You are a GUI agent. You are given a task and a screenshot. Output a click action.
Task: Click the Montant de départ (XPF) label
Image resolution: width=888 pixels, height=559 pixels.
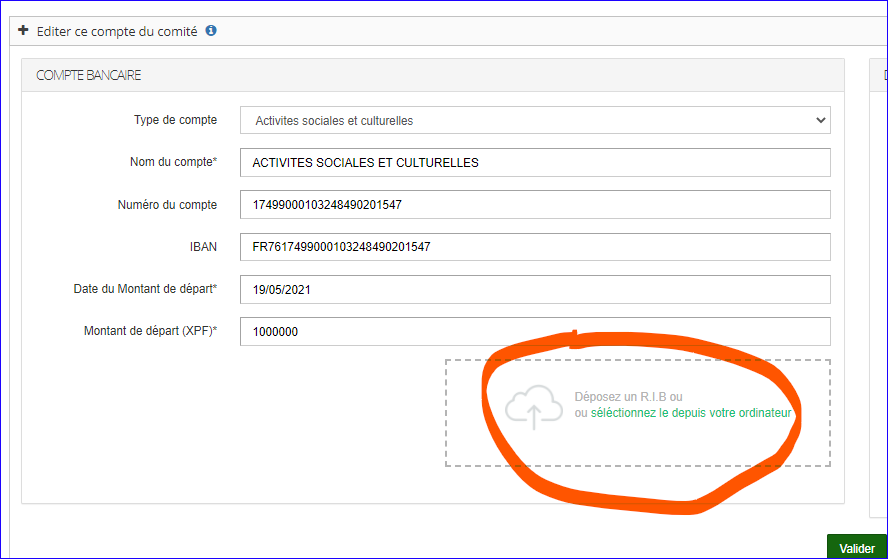click(150, 331)
